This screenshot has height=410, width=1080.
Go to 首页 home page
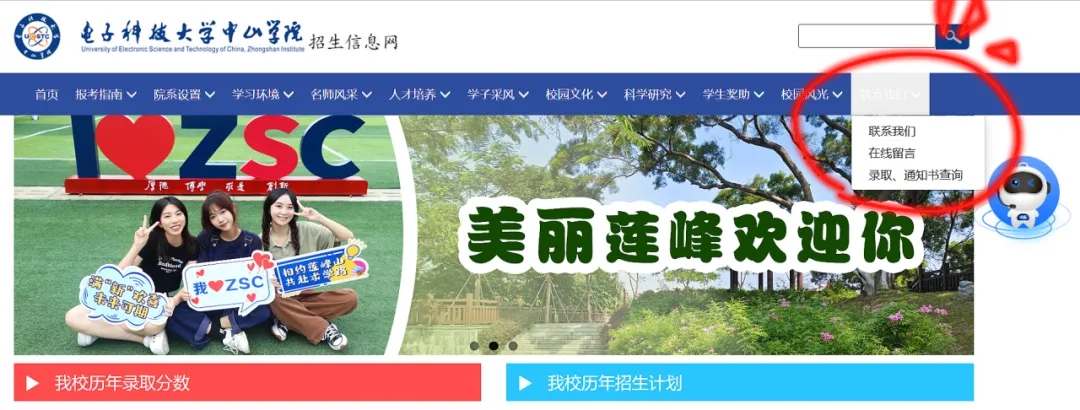click(47, 94)
